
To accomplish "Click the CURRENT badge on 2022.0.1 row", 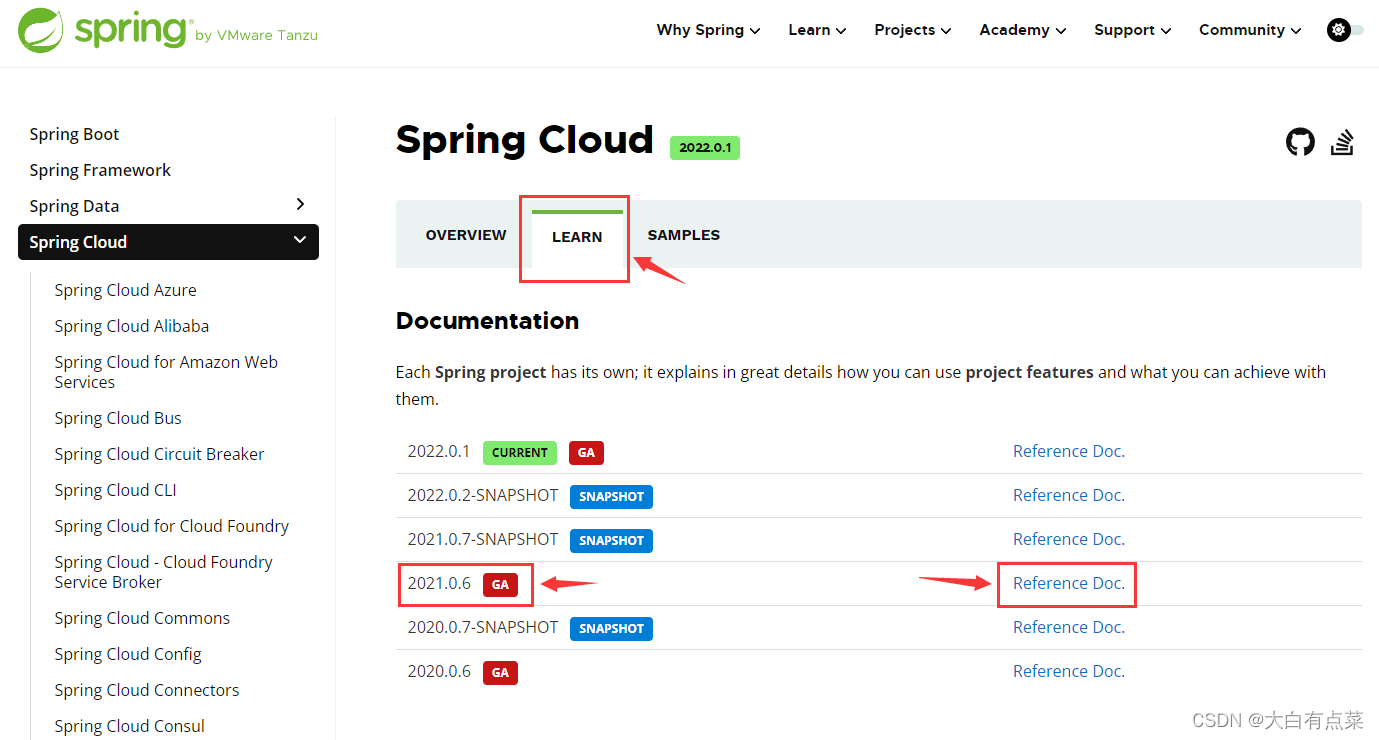I will 520,452.
